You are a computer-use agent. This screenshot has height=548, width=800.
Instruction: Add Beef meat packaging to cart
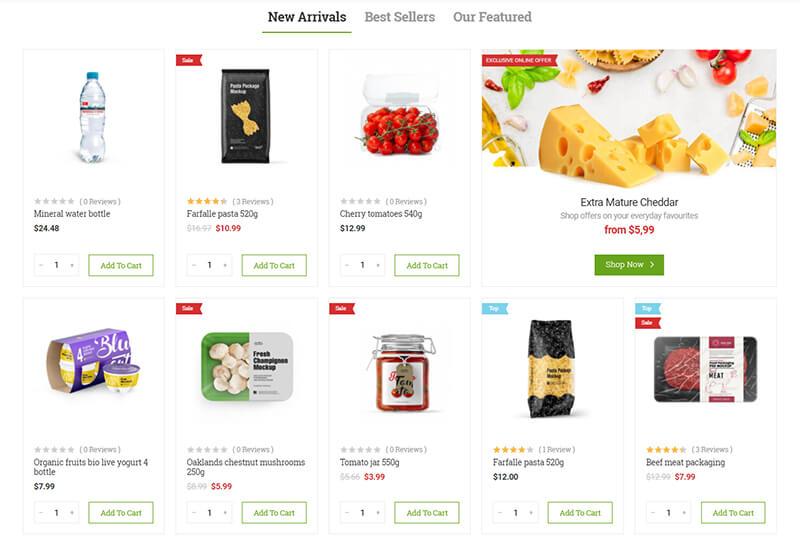coord(733,513)
